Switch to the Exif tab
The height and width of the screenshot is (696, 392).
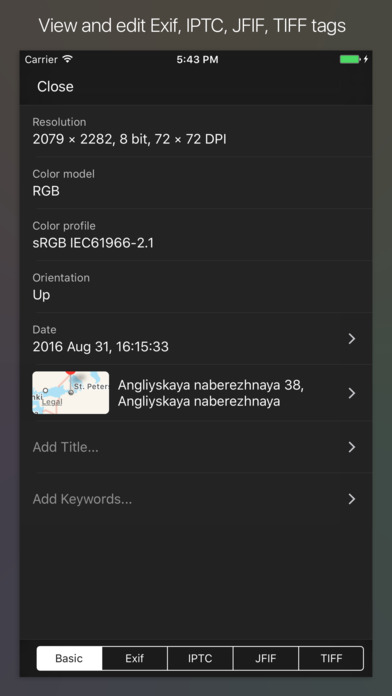click(135, 658)
